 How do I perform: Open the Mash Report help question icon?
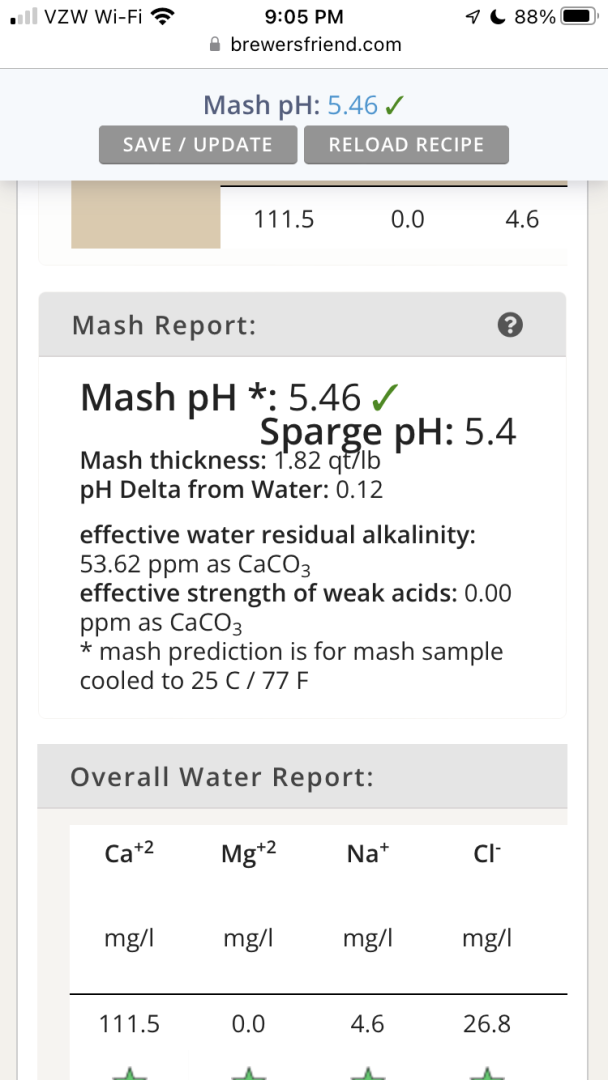click(x=510, y=325)
